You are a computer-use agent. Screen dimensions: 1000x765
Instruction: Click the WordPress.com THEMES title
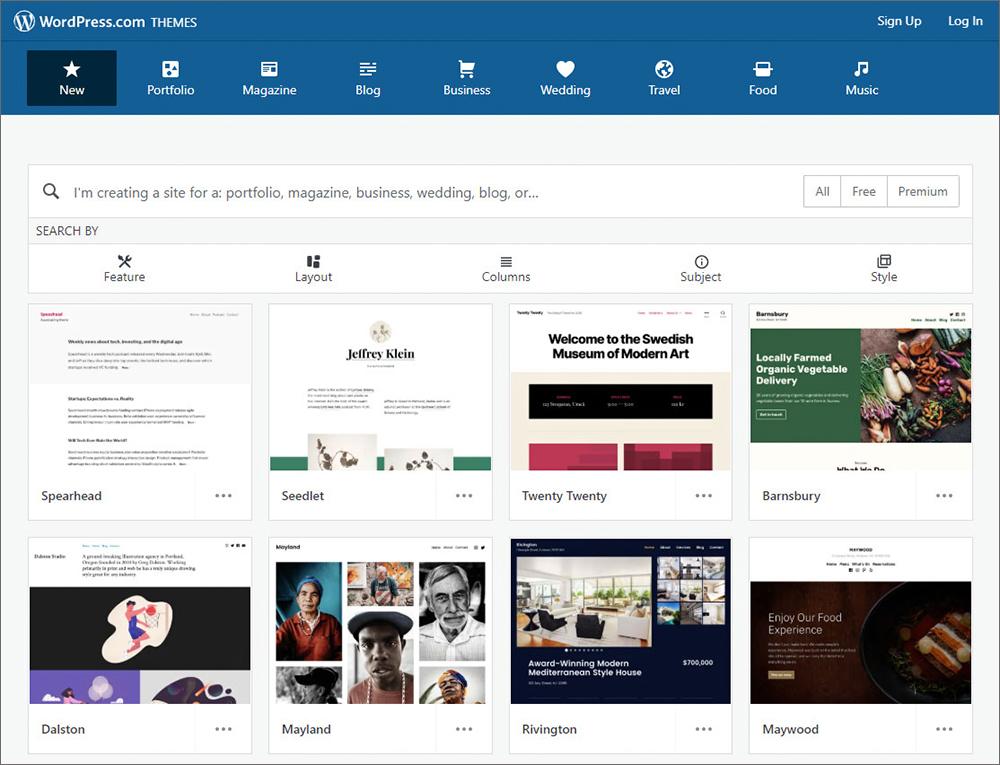[118, 22]
